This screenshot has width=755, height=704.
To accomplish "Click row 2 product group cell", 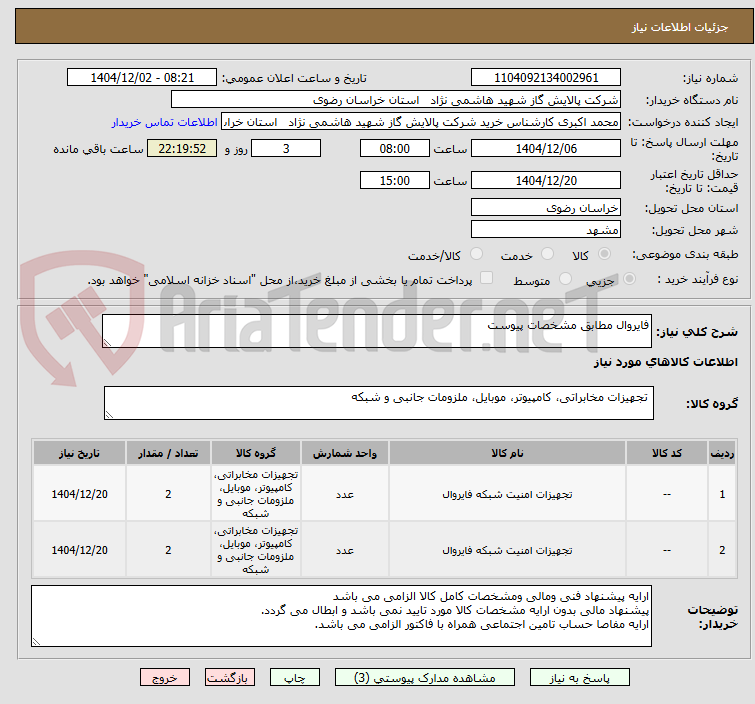I will point(256,550).
